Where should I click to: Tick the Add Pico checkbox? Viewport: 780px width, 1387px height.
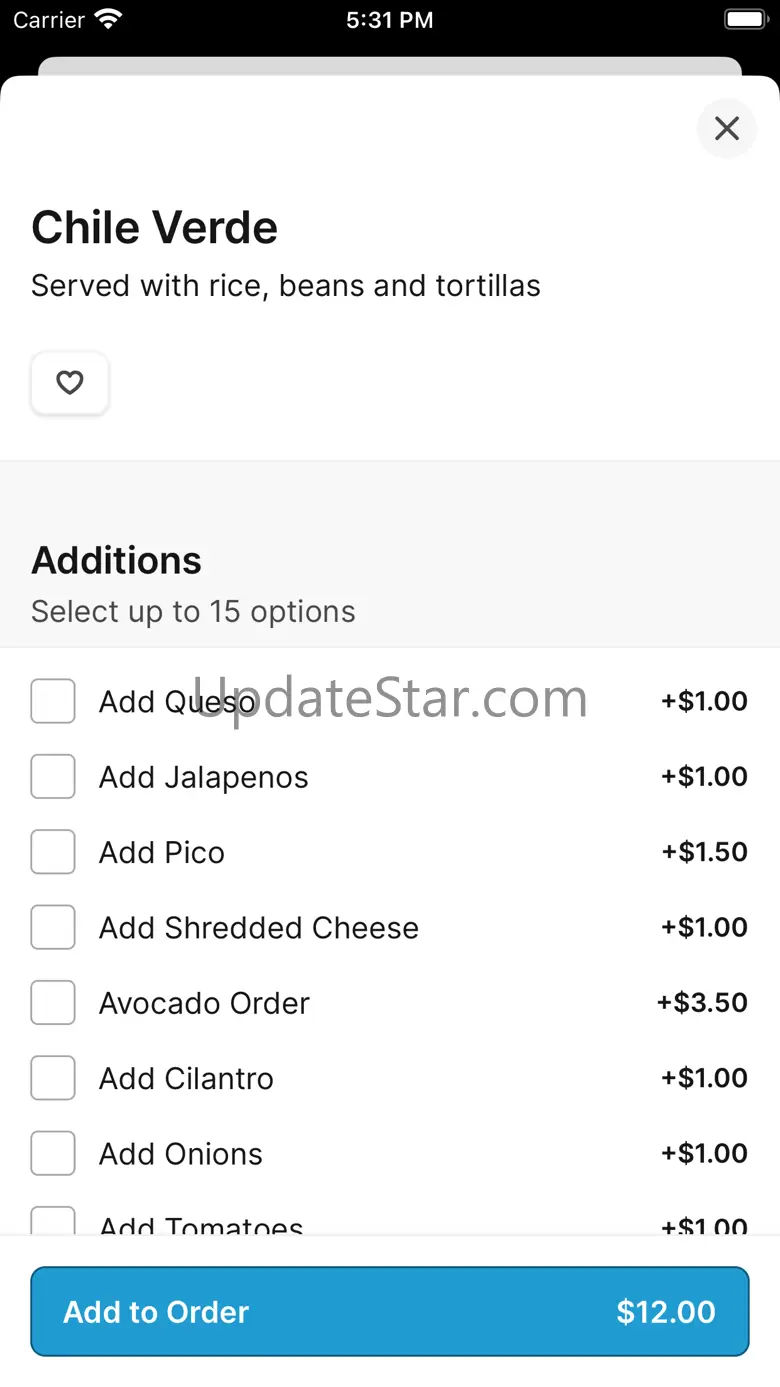coord(53,852)
